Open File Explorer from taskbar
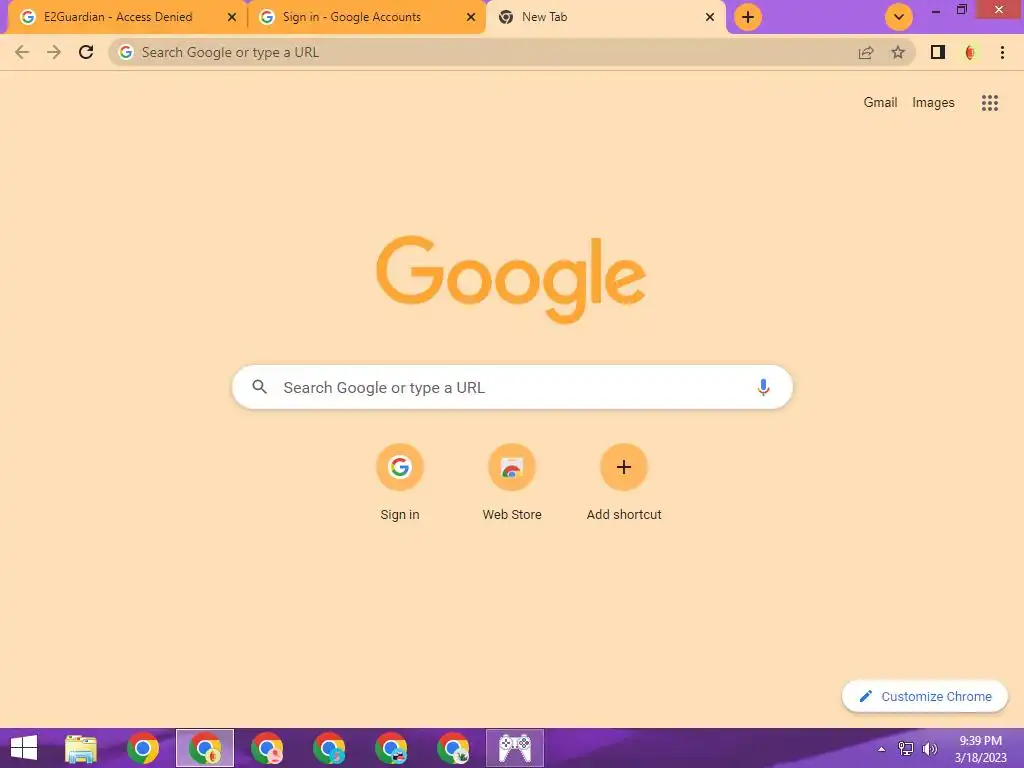Image resolution: width=1024 pixels, height=768 pixels. (81, 748)
